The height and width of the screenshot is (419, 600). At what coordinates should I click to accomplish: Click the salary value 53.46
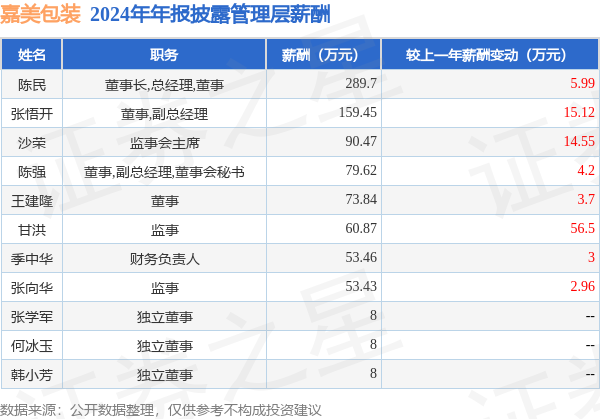pos(361,257)
